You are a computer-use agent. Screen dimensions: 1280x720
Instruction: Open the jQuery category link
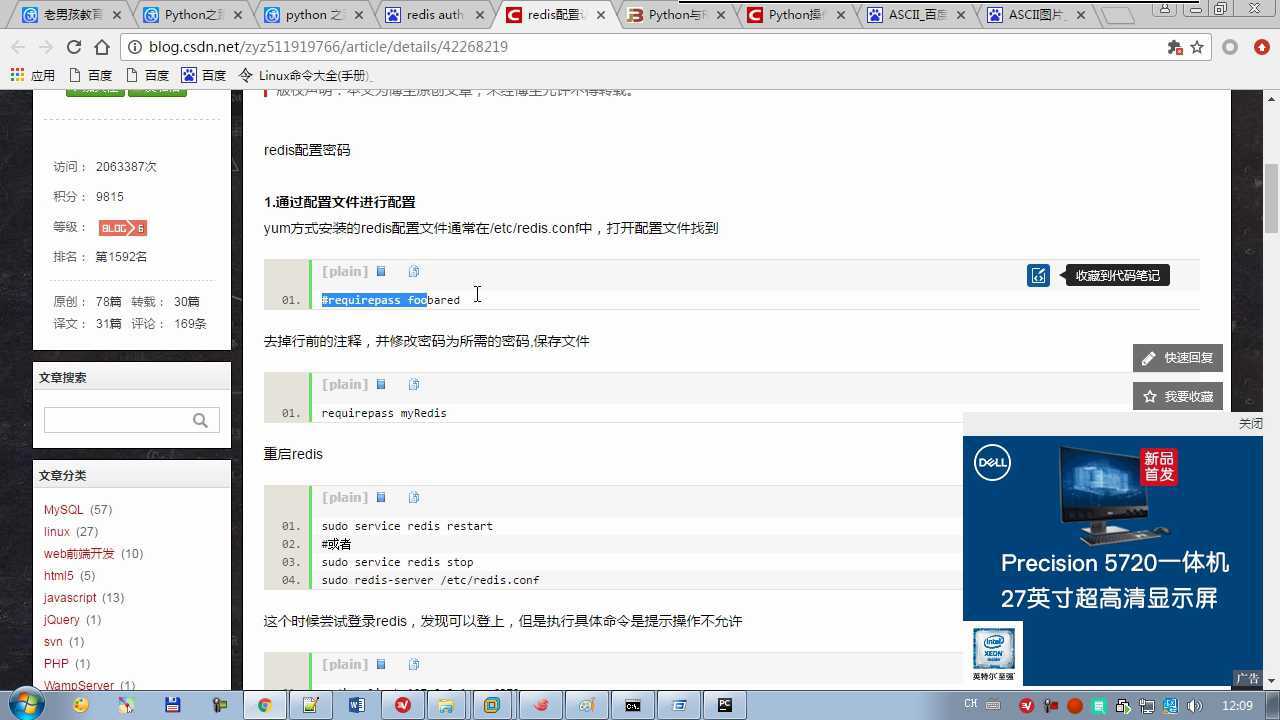coord(61,620)
